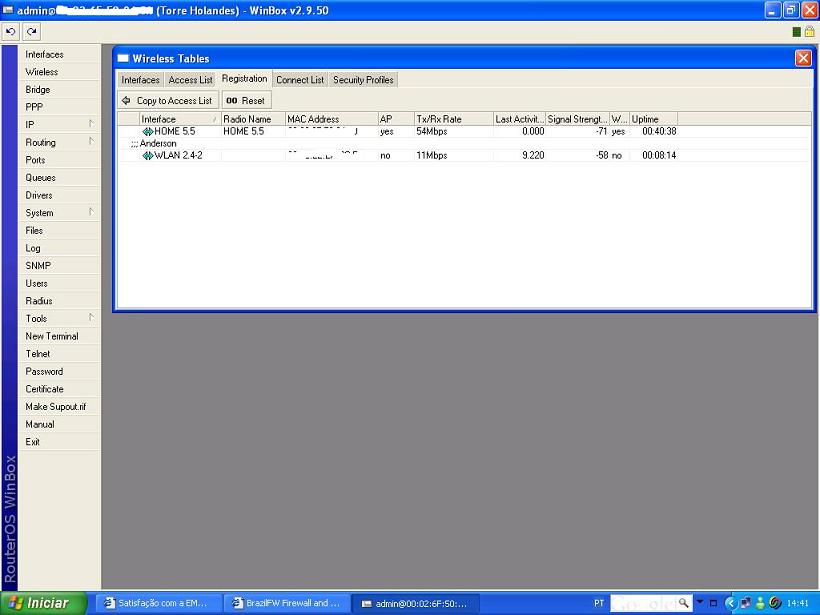Open the Certificate menu item

[x=59, y=389]
